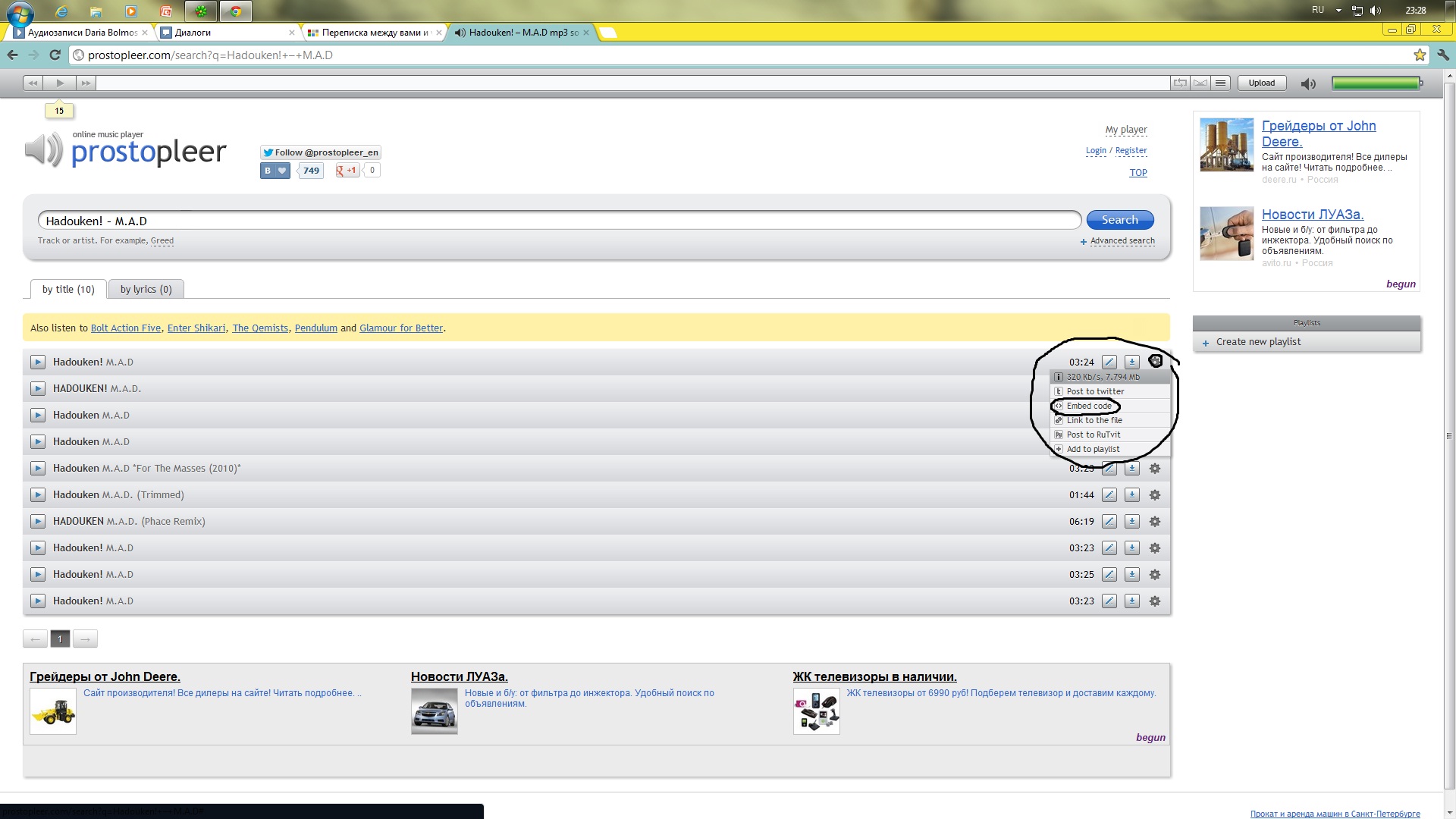Open options gear for 'For The Masses' track
This screenshot has height=819, width=1456.
[1155, 469]
